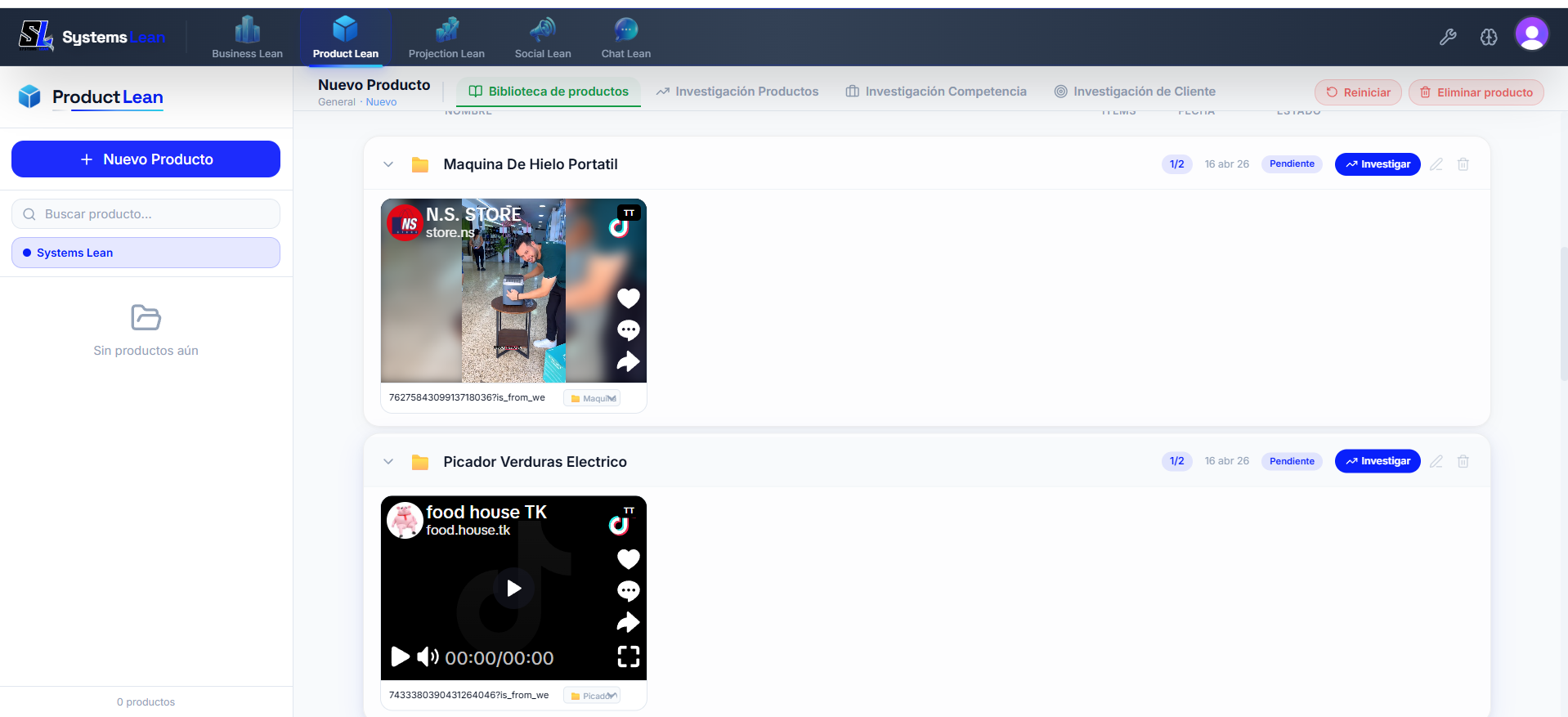The width and height of the screenshot is (1568, 717).
Task: Open the Maquina folder dropdown on video card
Action: 592,398
